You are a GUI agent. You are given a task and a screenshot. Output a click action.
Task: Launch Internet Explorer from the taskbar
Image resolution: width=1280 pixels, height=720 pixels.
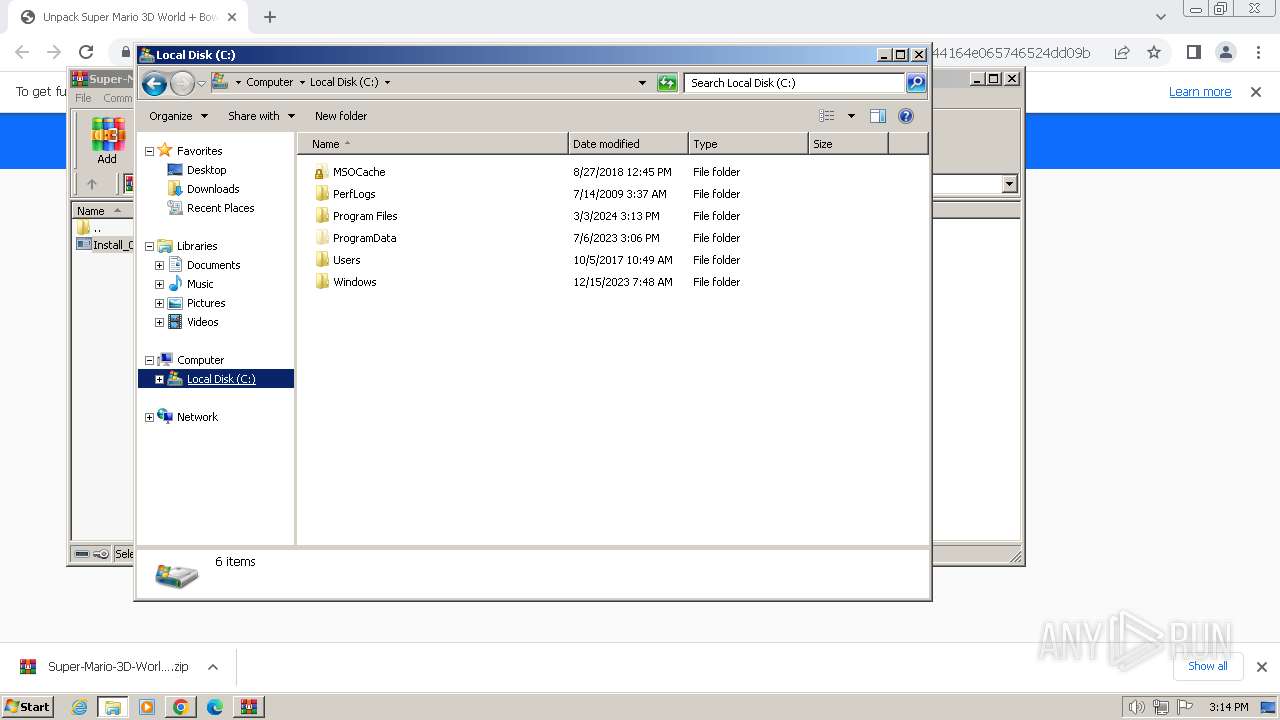pyautogui.click(x=80, y=707)
